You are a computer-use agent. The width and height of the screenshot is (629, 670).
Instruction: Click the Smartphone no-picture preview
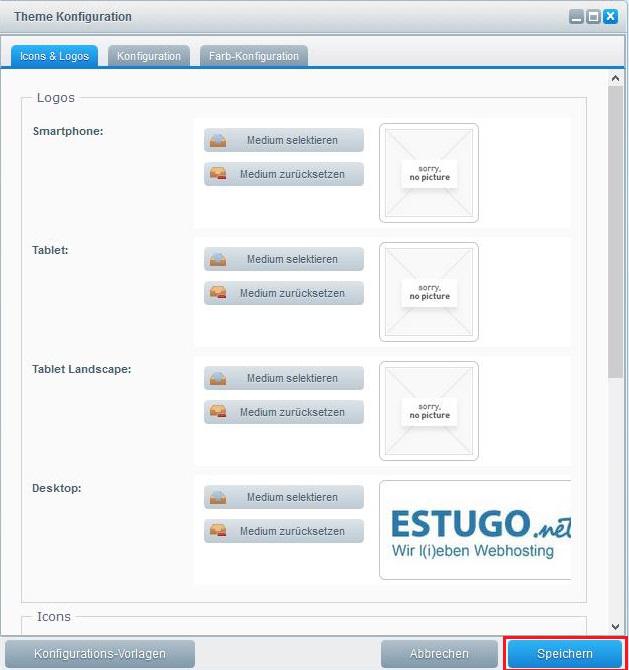click(429, 173)
